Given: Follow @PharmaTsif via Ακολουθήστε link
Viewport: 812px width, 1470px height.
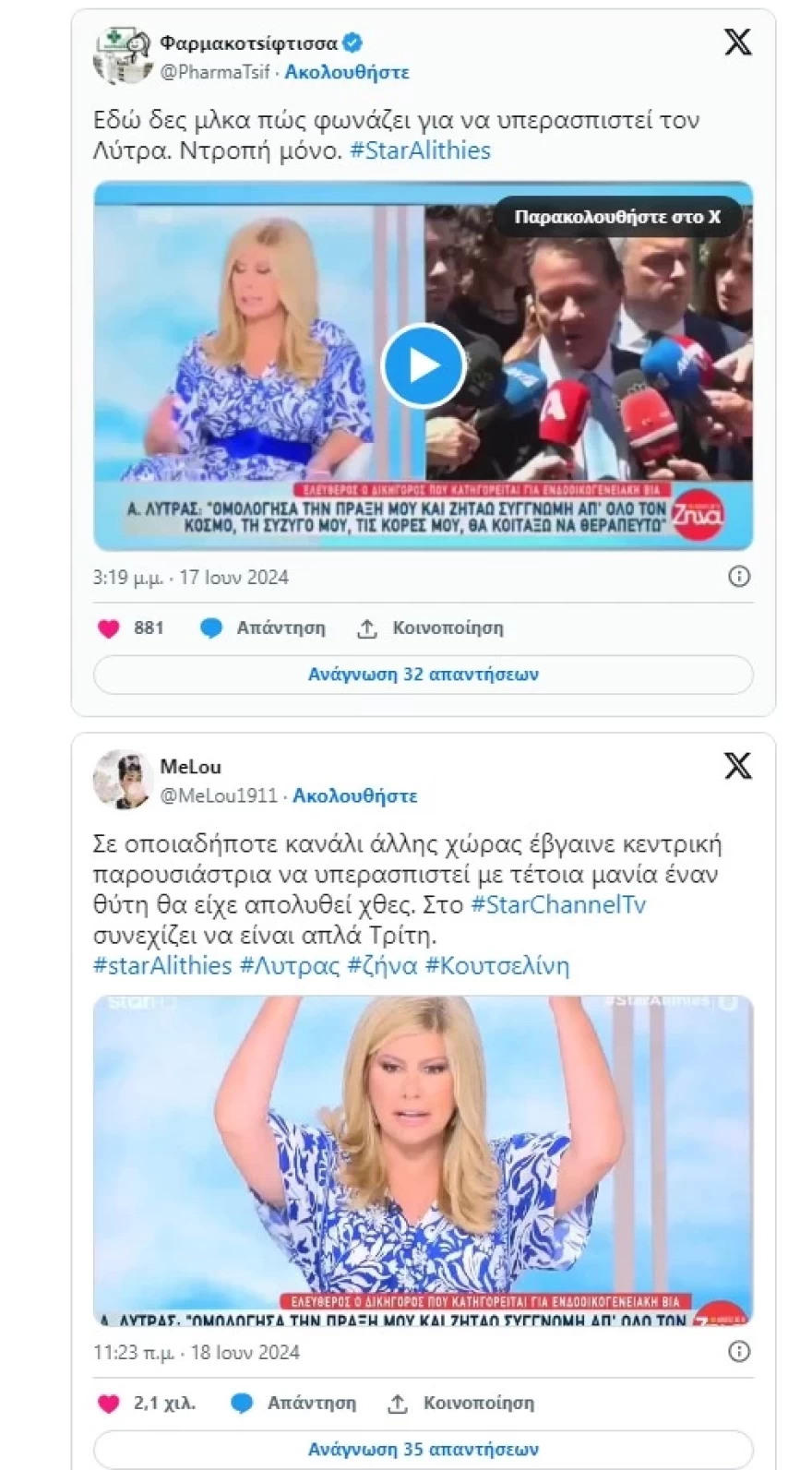Looking at the screenshot, I should click(x=347, y=72).
